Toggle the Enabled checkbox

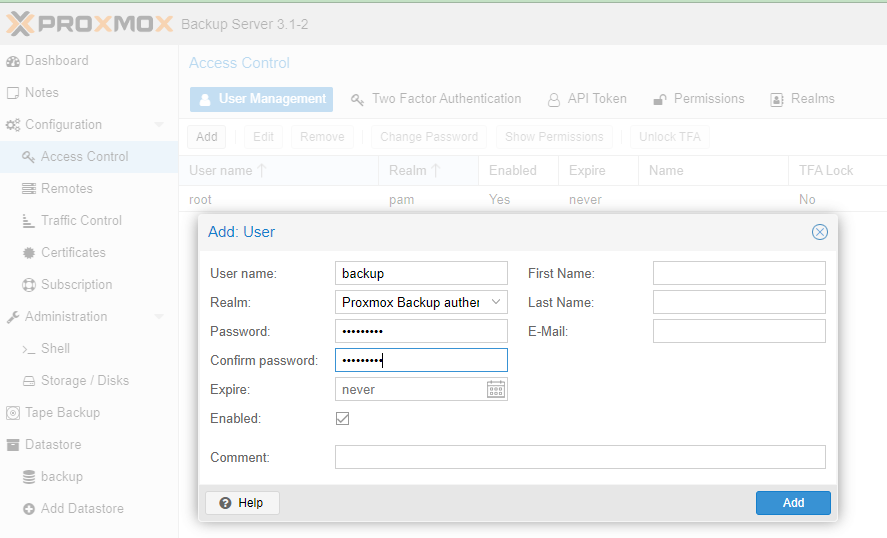342,419
